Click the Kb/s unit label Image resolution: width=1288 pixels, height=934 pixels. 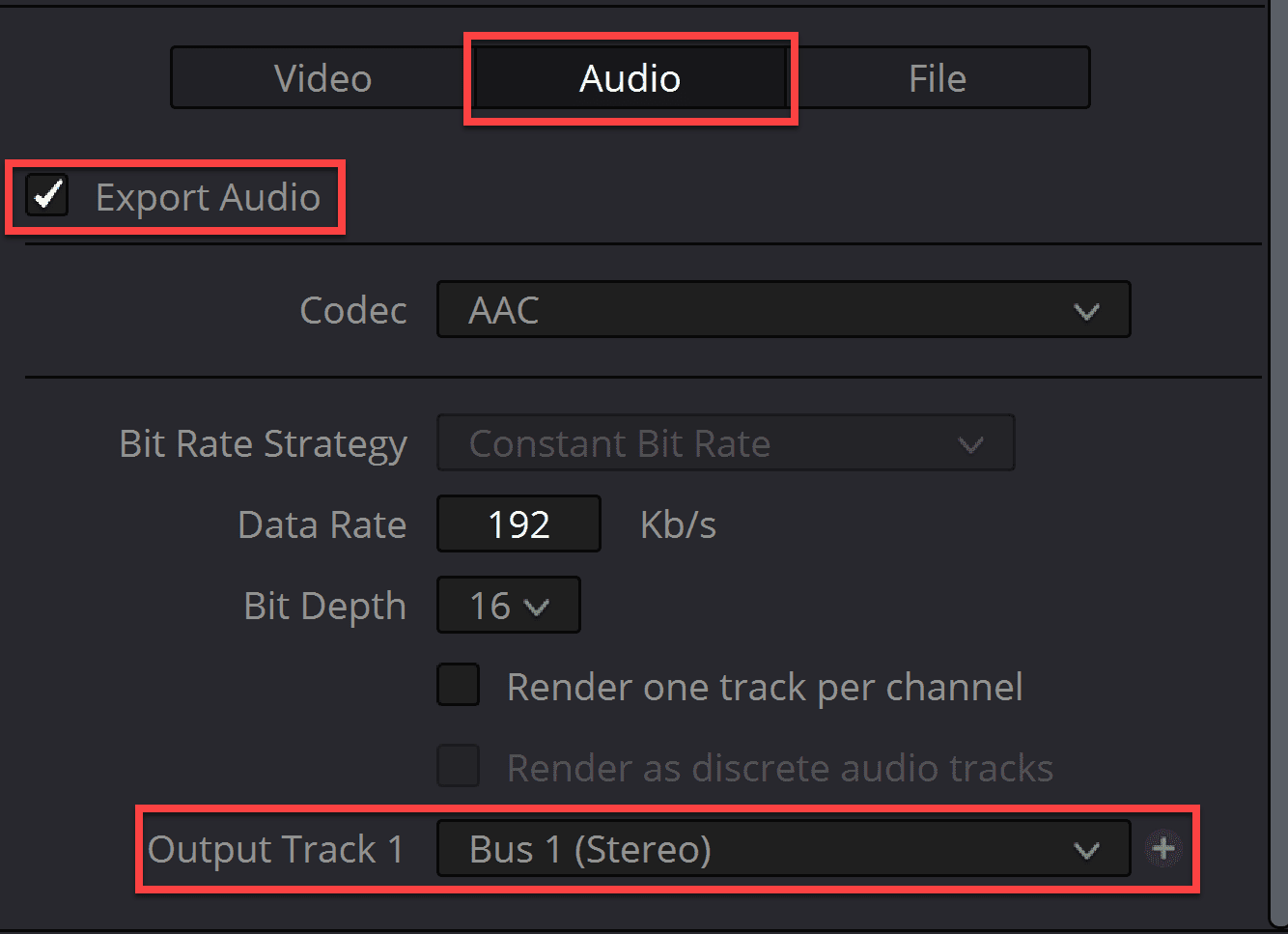click(x=678, y=524)
